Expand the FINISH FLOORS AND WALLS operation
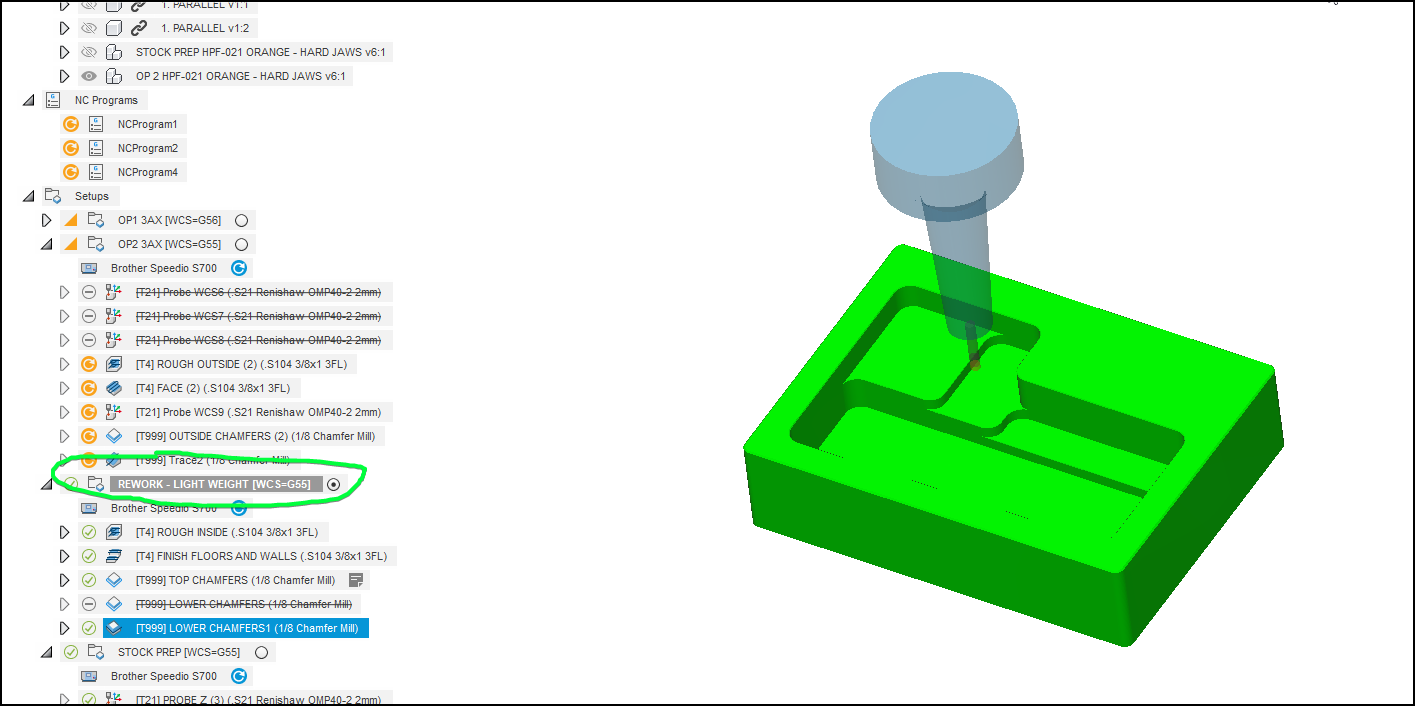This screenshot has width=1415, height=706. [64, 555]
